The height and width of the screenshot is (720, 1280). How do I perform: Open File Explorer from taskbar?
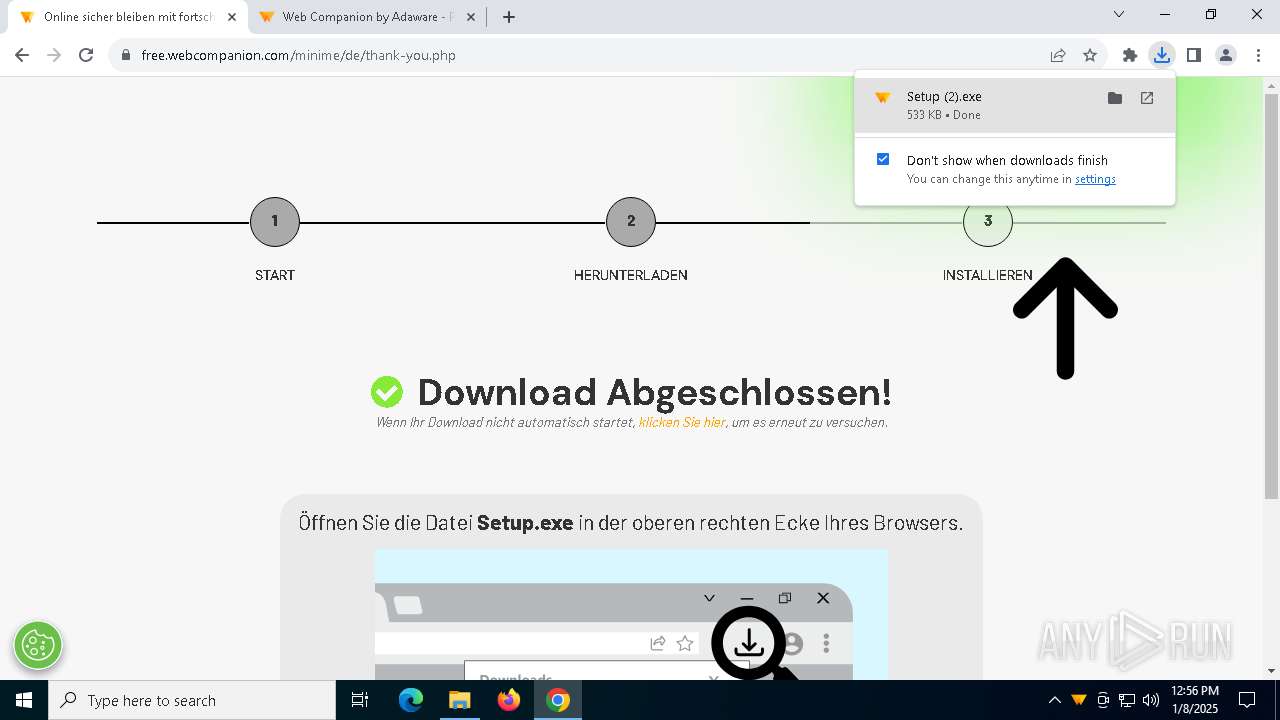click(x=459, y=700)
